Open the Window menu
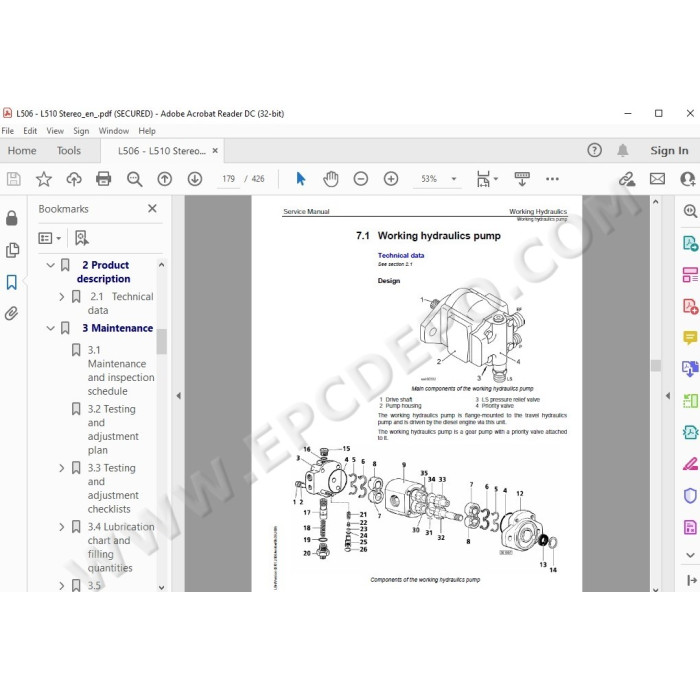Viewport: 700px width, 700px height. tap(114, 131)
